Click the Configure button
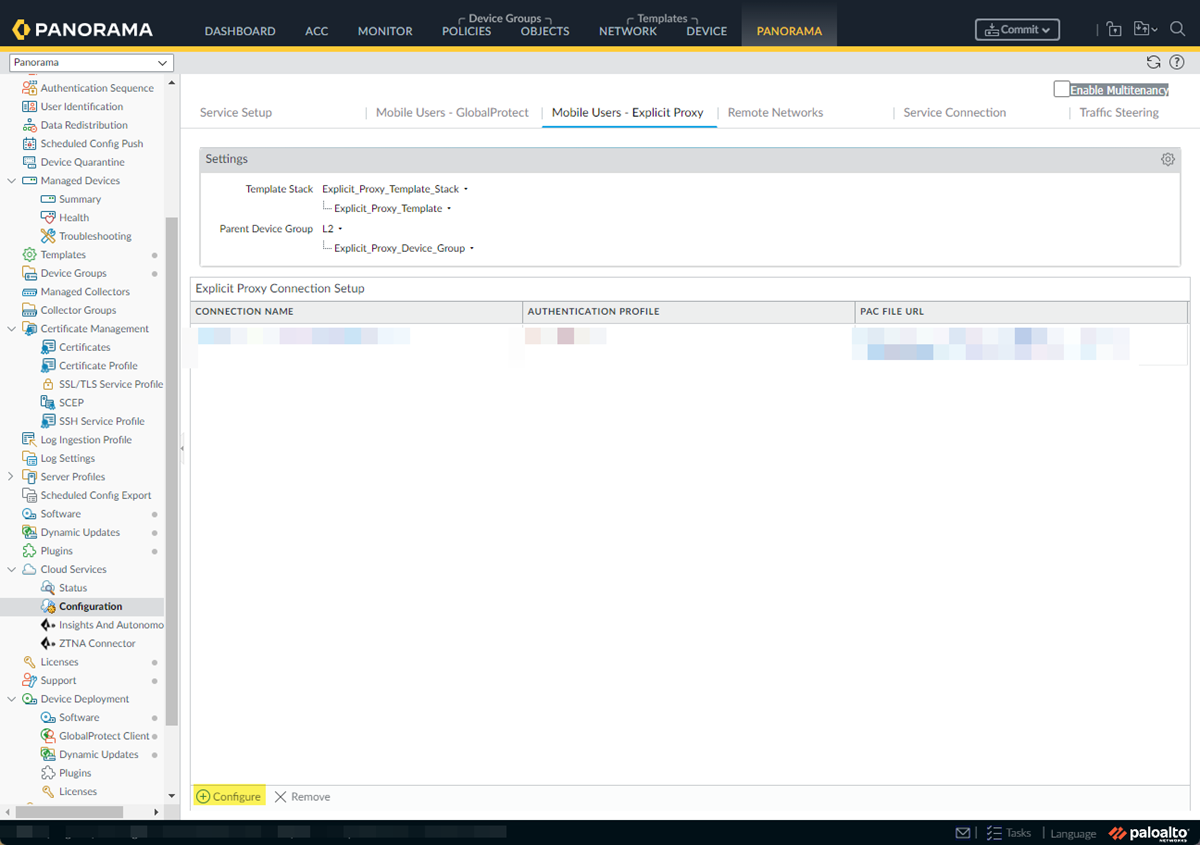Viewport: 1200px width, 845px height. 229,797
